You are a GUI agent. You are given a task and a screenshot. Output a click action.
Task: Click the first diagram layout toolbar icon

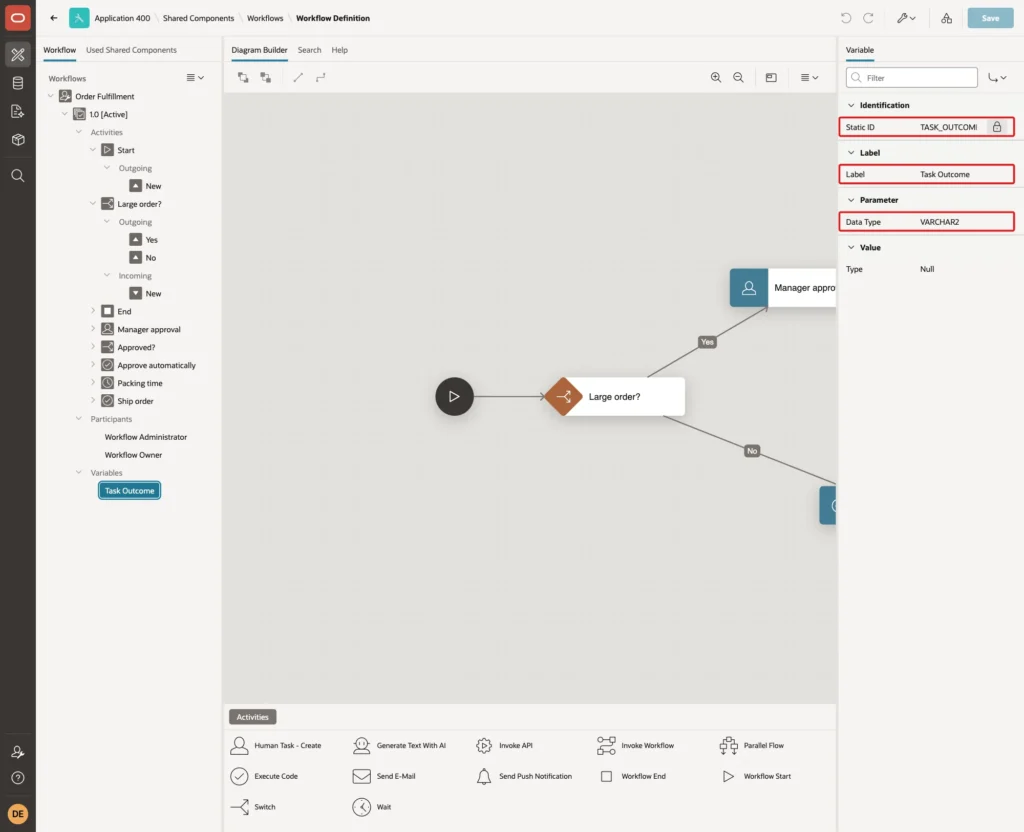click(243, 78)
